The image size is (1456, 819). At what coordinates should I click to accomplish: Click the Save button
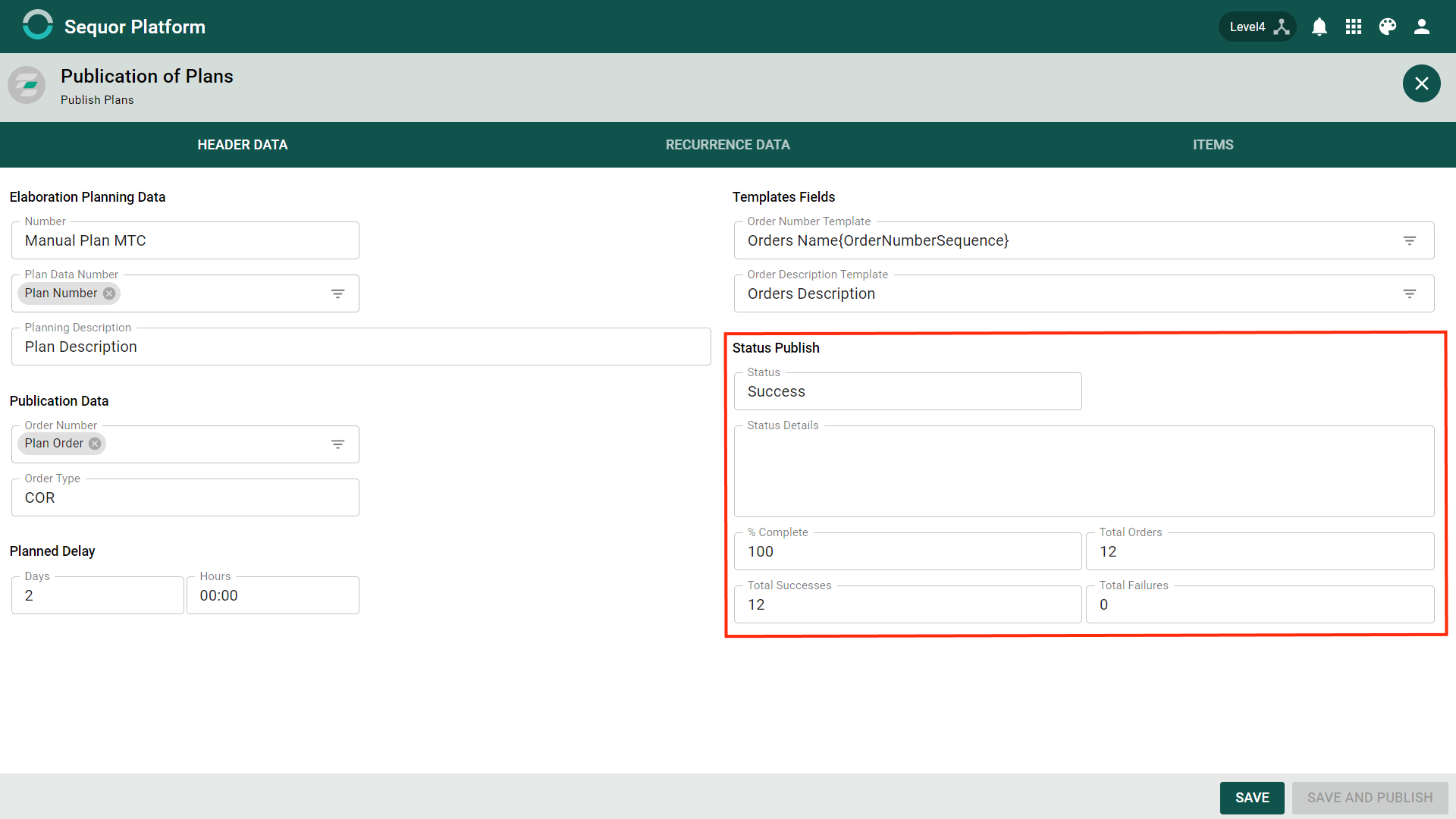[1252, 798]
